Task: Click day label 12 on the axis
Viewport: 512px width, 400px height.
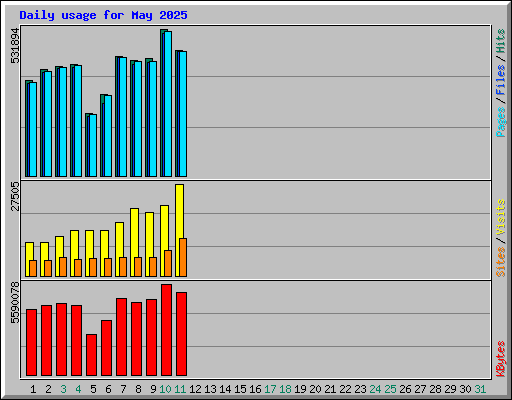Action: click(x=195, y=389)
